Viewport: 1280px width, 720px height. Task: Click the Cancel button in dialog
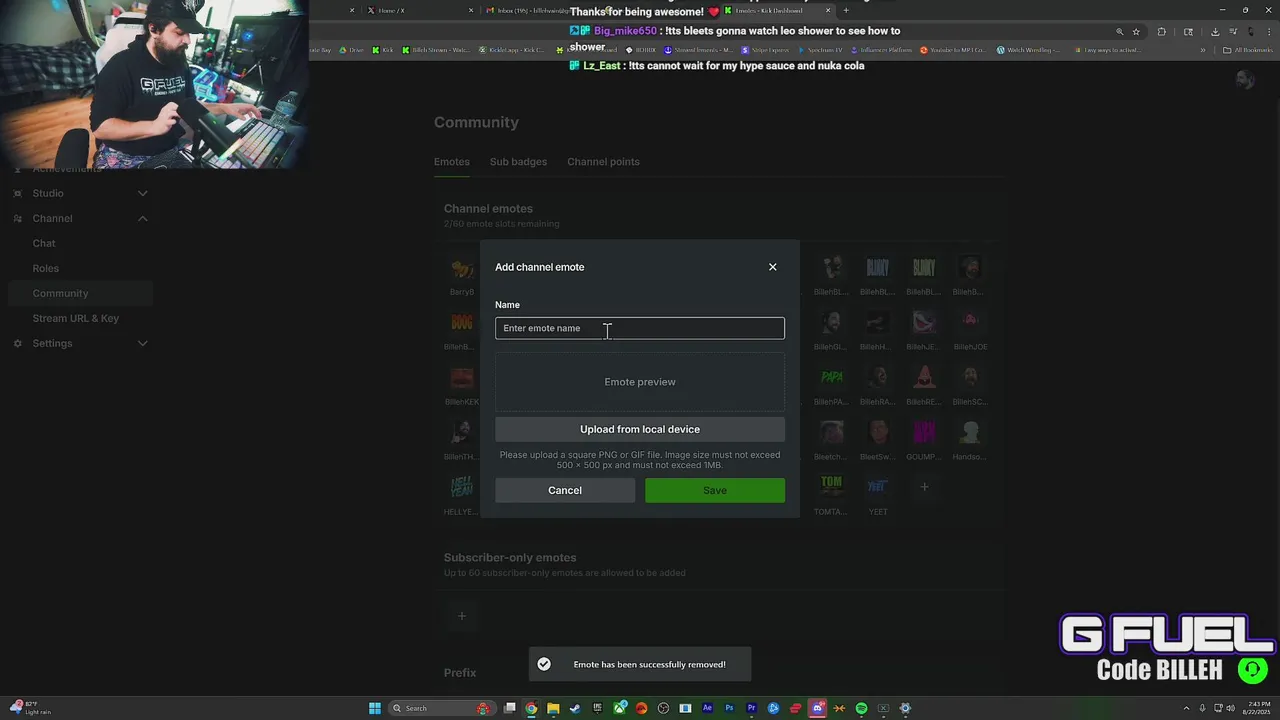coord(565,490)
